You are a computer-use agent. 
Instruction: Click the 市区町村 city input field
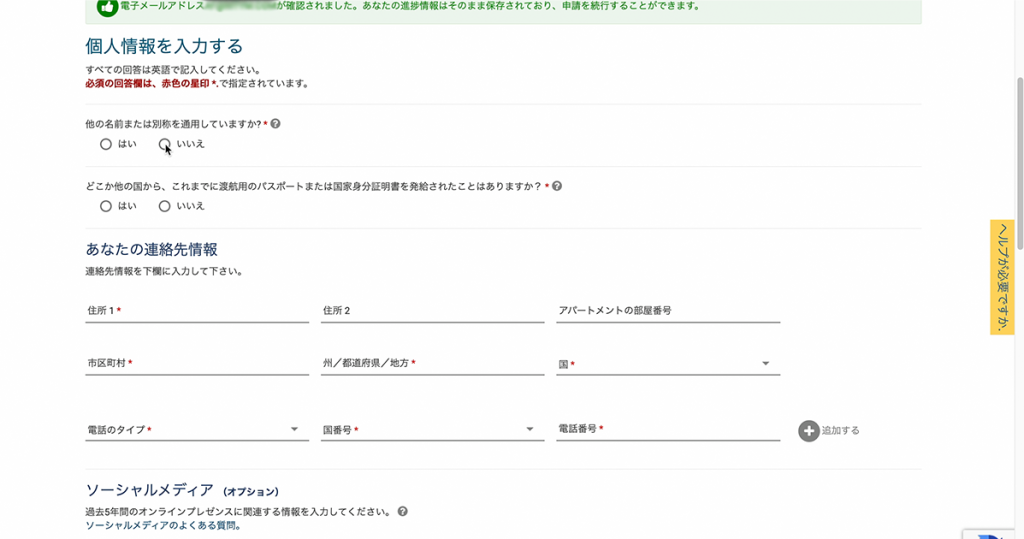click(197, 364)
